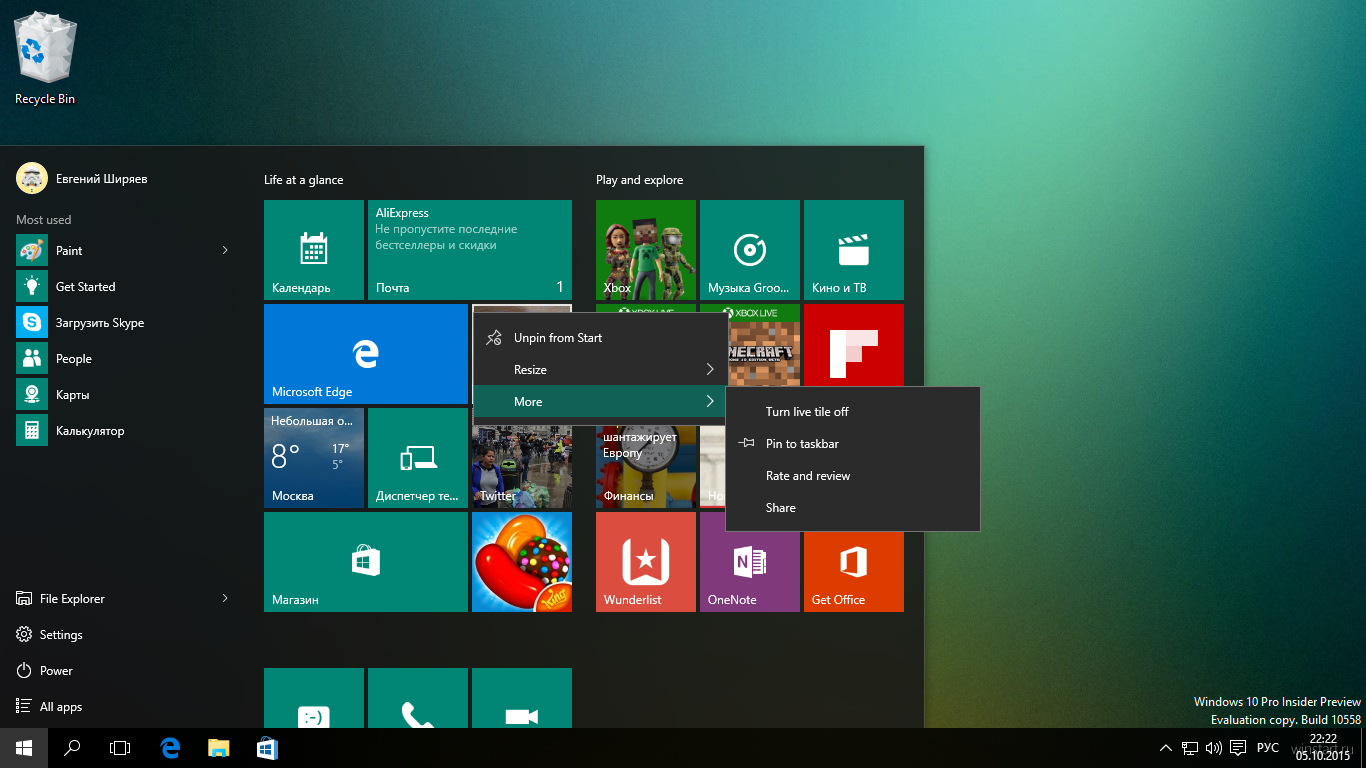Choose Rate and review
1366x768 pixels.
point(853,476)
